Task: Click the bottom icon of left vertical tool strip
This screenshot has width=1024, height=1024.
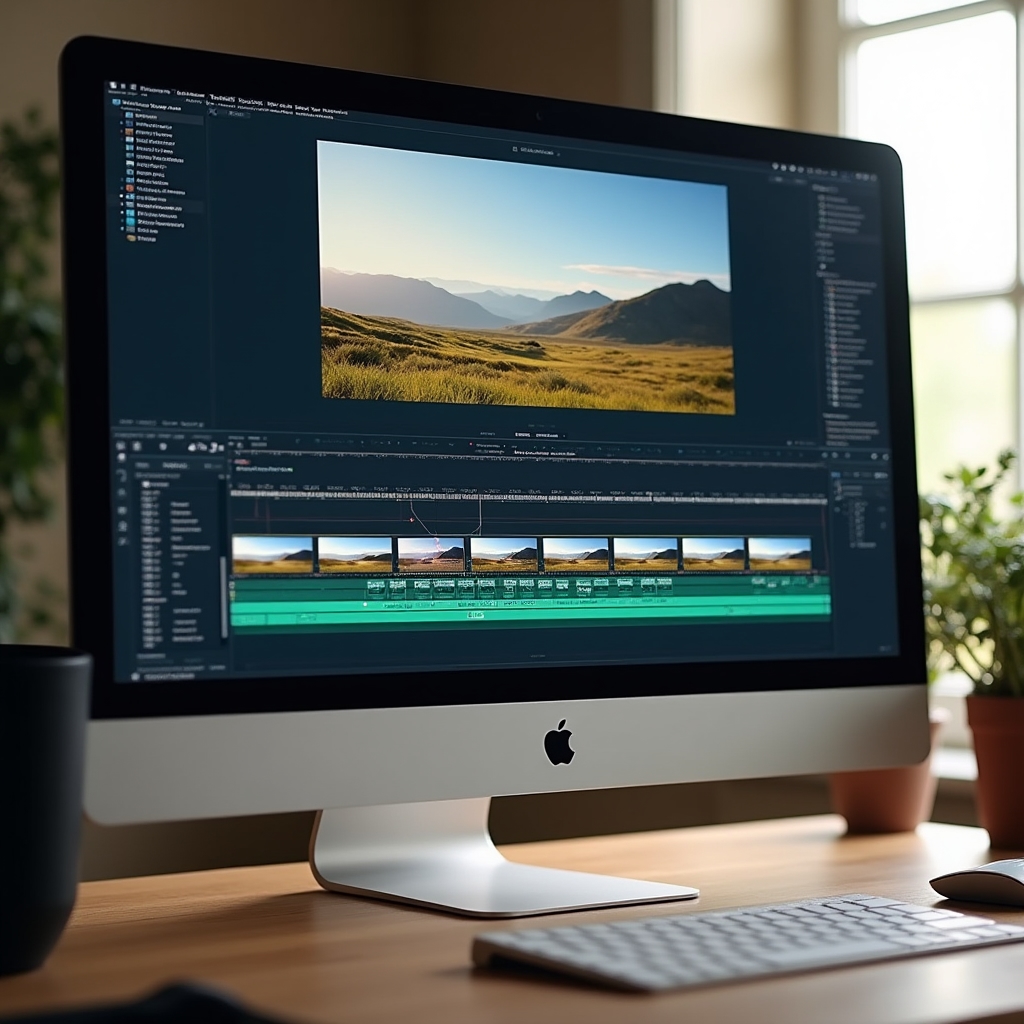Action: click(122, 542)
